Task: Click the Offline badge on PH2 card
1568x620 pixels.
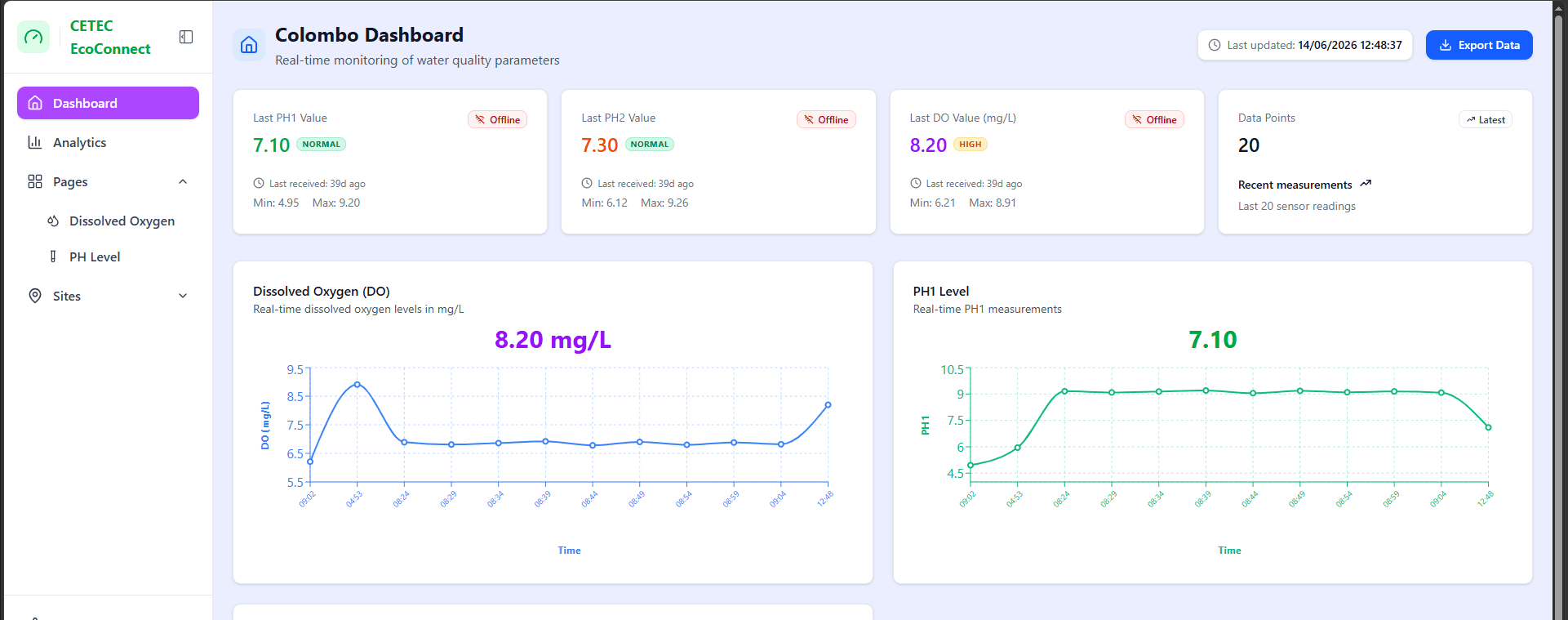Action: point(826,119)
